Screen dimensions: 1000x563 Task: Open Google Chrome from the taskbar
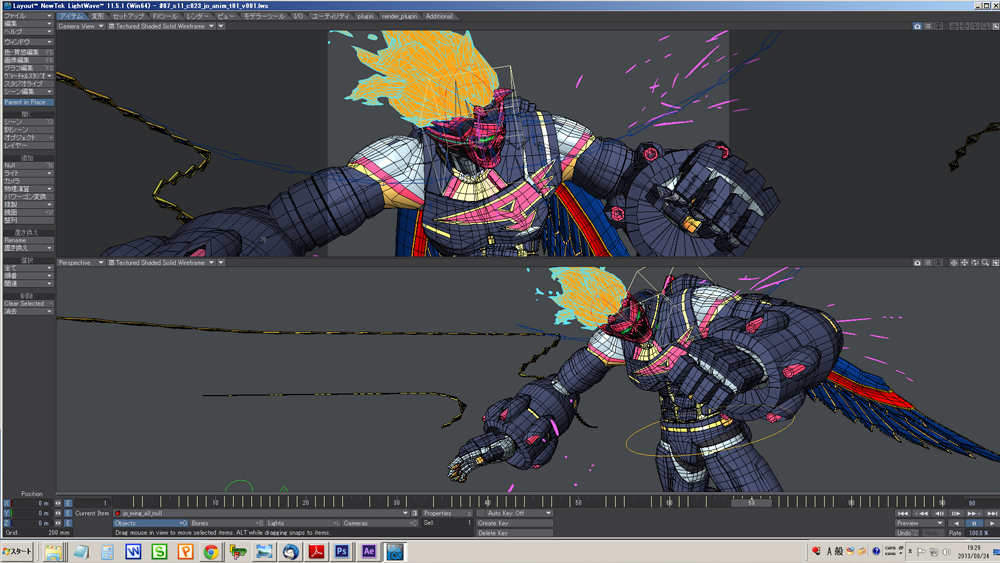pos(212,551)
